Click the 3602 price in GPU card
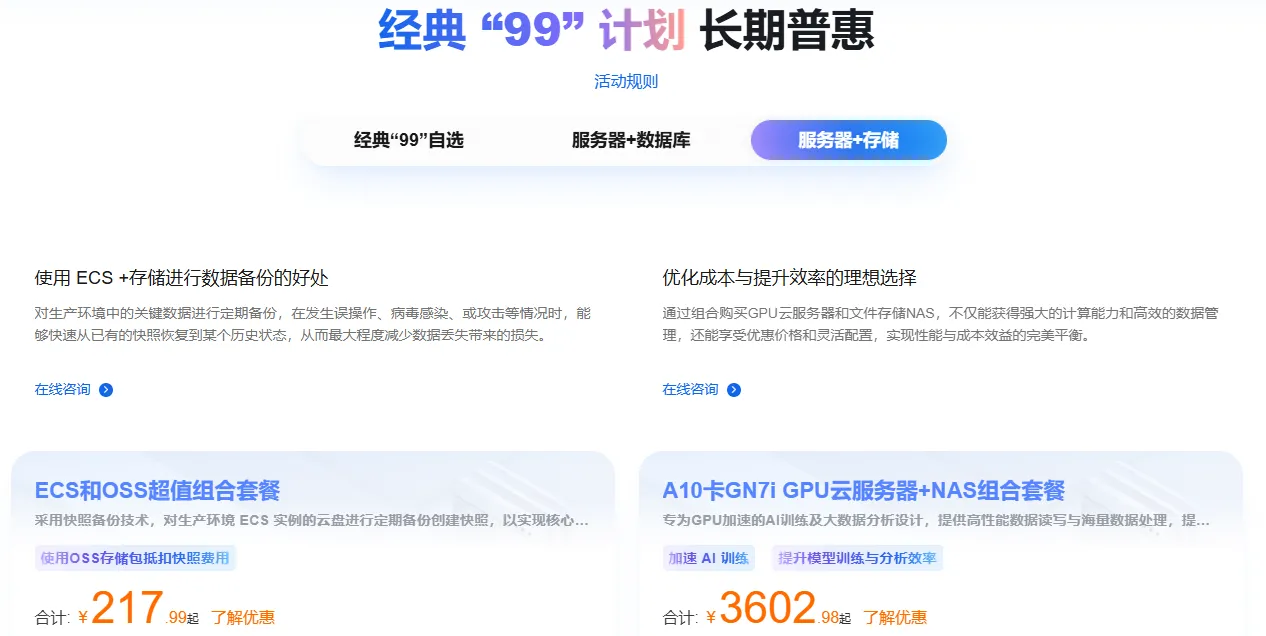The image size is (1266, 636). 768,607
